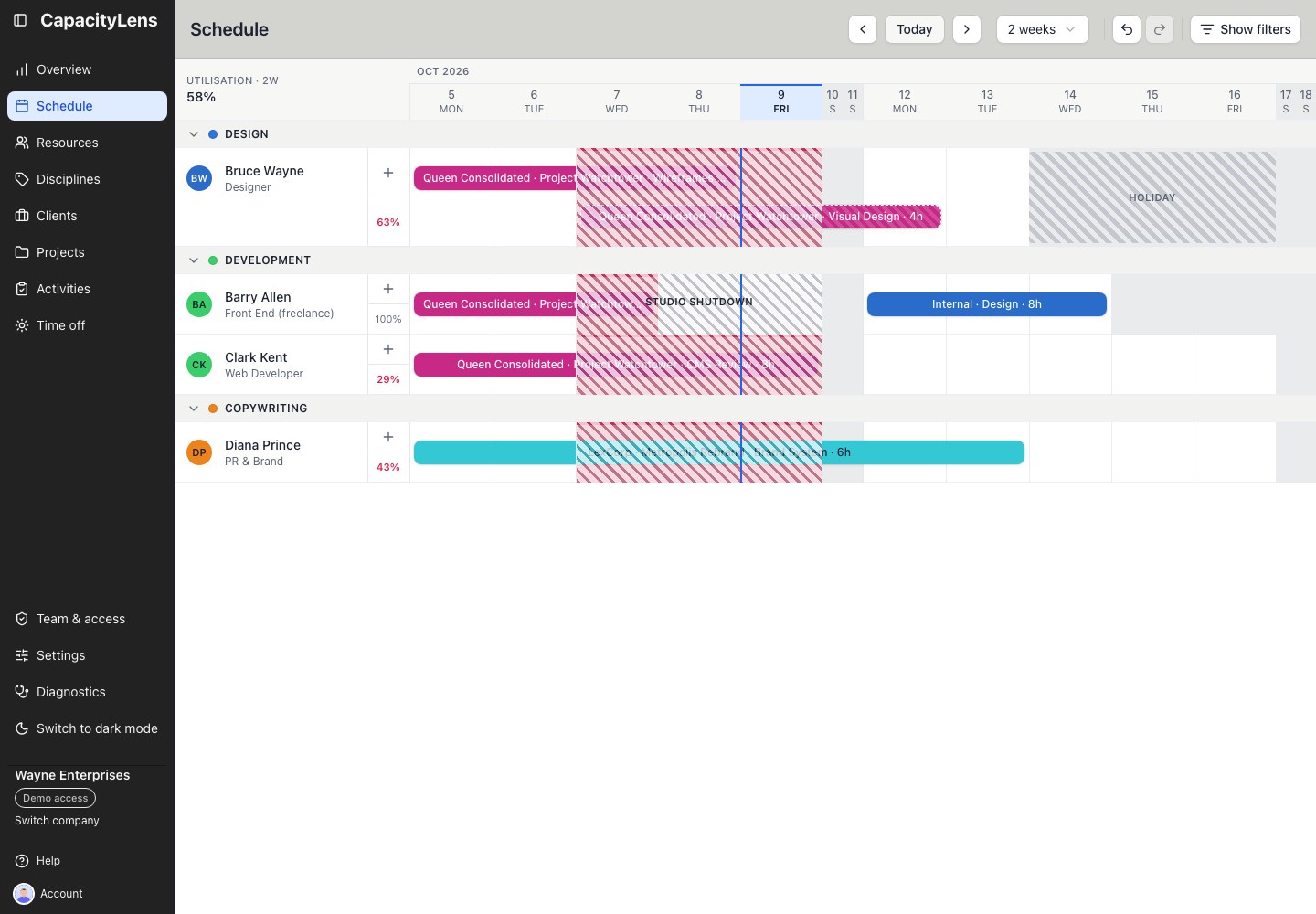Add allocation for Bruce Wayne
Screen dimensions: 1316x914
tap(388, 173)
